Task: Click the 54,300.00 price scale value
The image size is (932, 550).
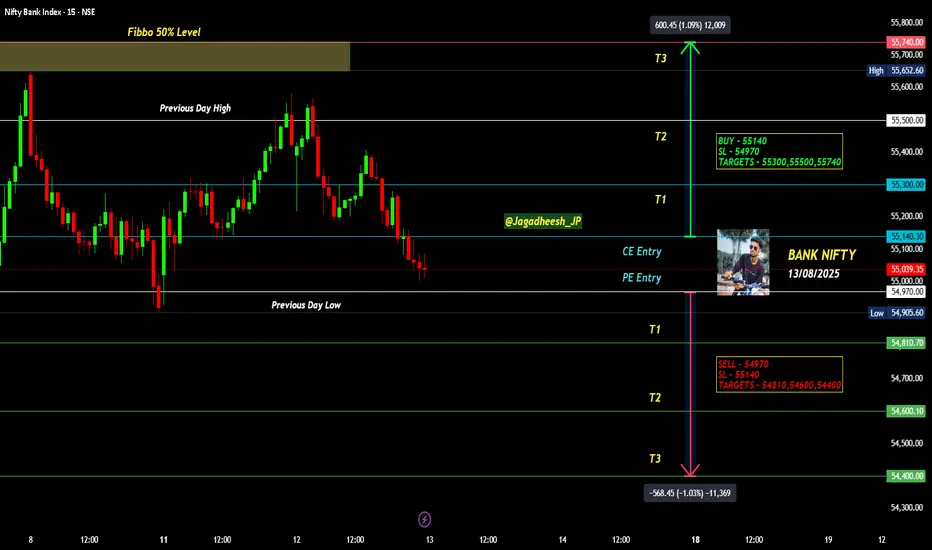Action: (x=906, y=507)
